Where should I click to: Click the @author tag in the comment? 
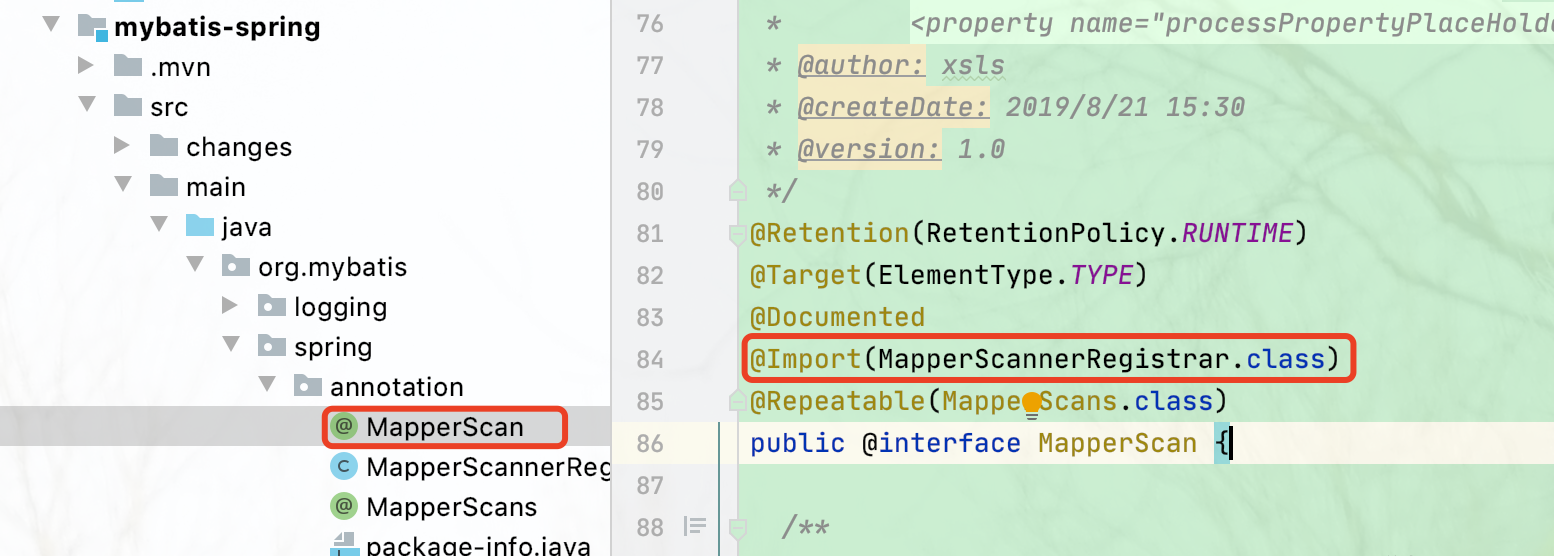pos(862,65)
